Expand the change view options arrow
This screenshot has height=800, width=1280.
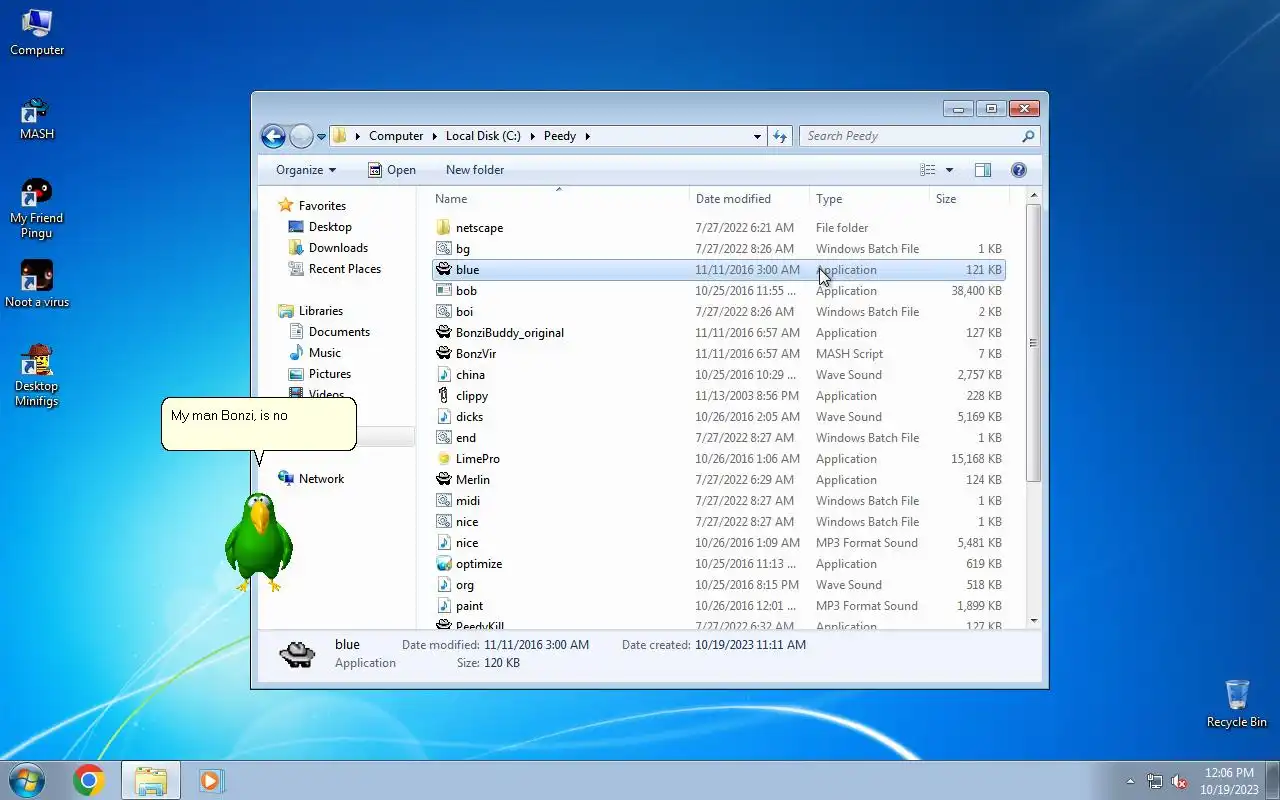[949, 170]
